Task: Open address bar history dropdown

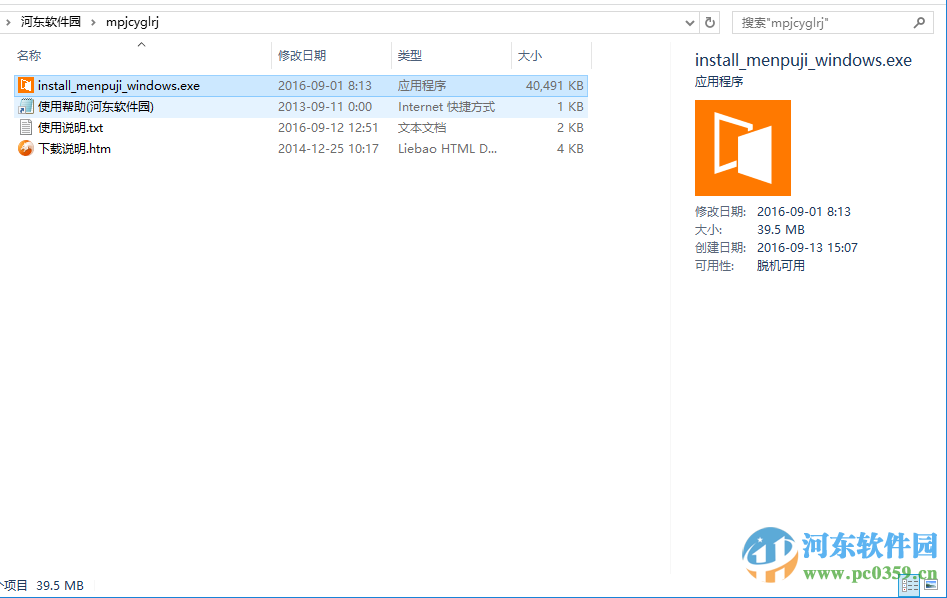Action: point(690,23)
